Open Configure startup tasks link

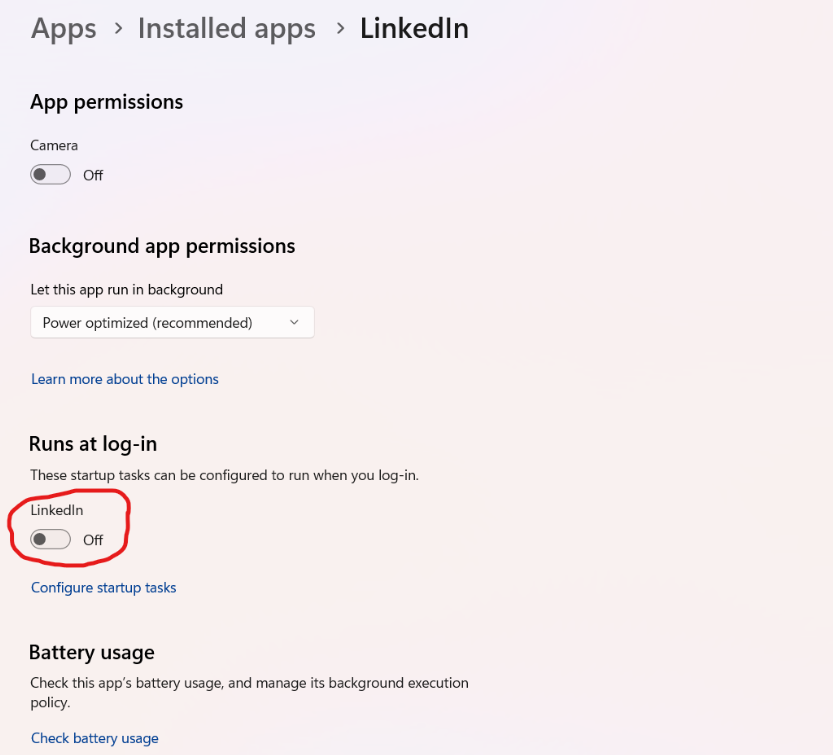[104, 588]
